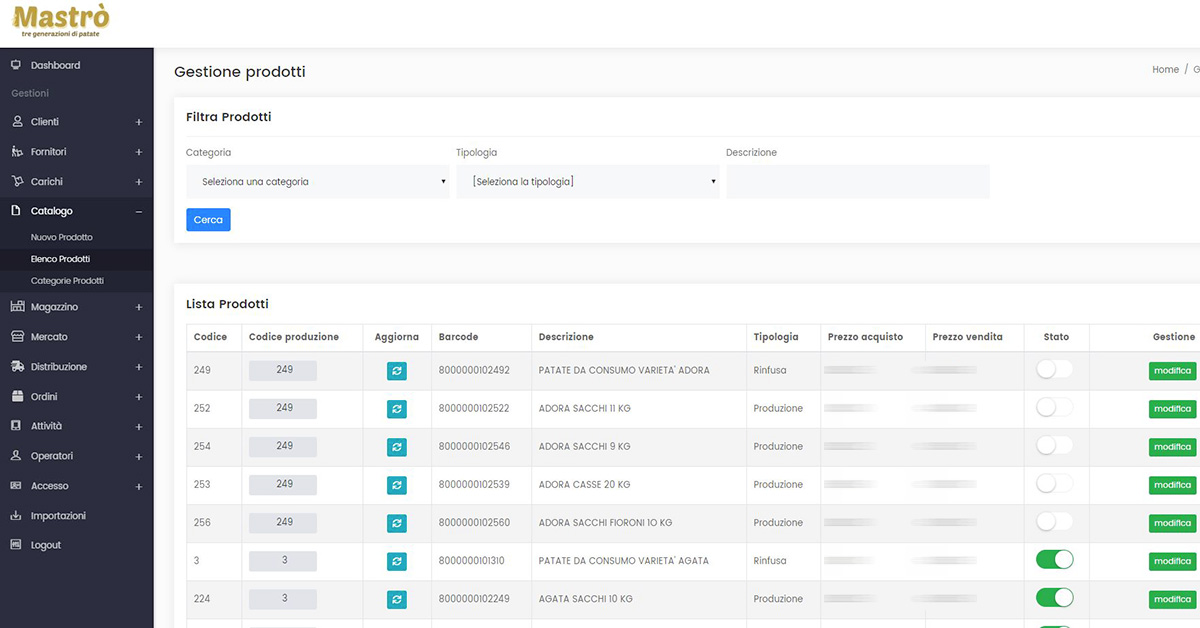The width and height of the screenshot is (1200, 628).
Task: Enable status toggle for ADORA SACCHI 9 KG
Action: coord(1054,445)
